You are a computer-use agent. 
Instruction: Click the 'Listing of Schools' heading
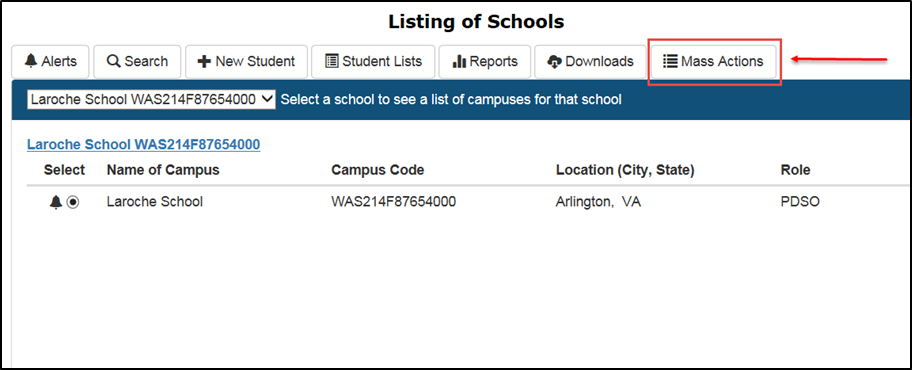[476, 22]
